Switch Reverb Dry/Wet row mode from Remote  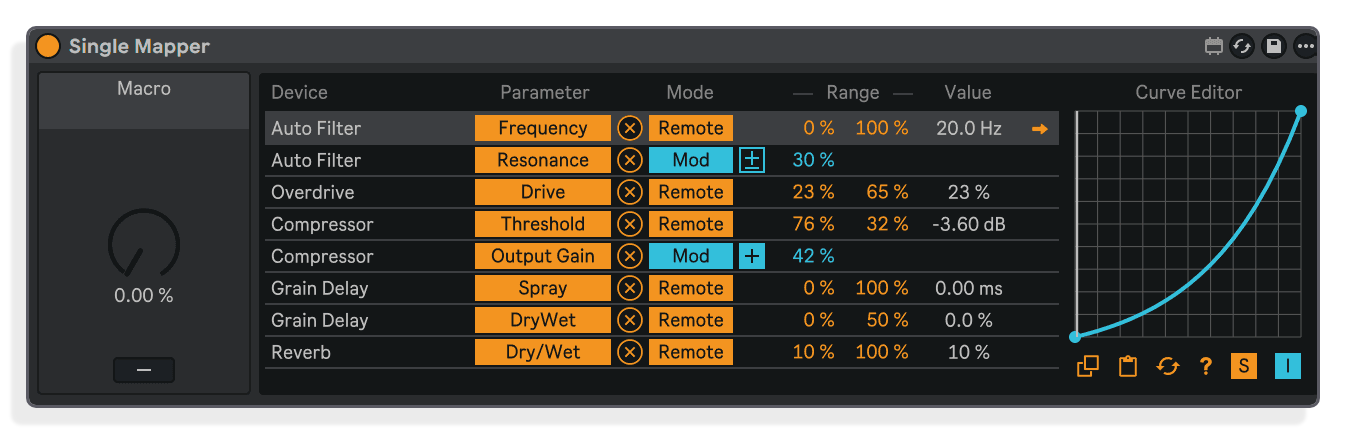coord(691,352)
